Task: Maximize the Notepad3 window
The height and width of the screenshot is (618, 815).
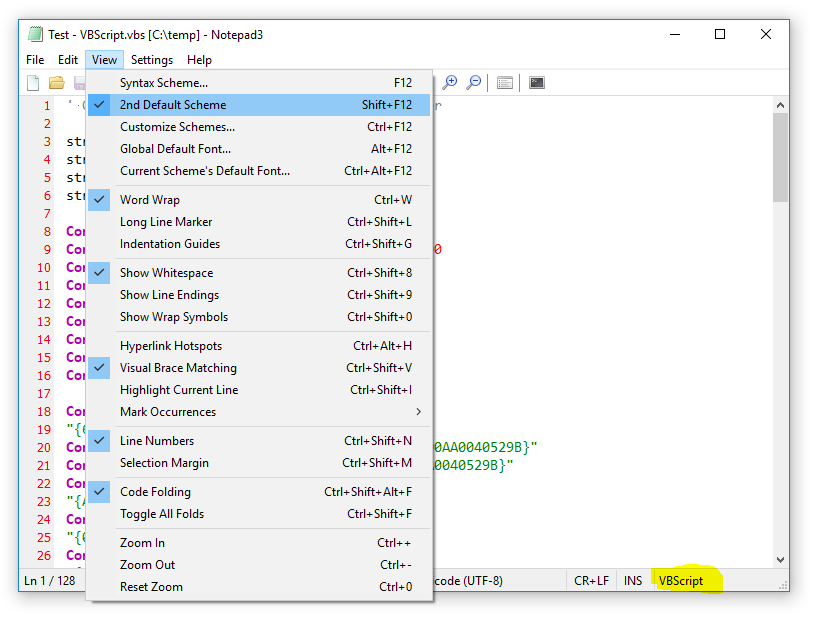Action: click(720, 34)
